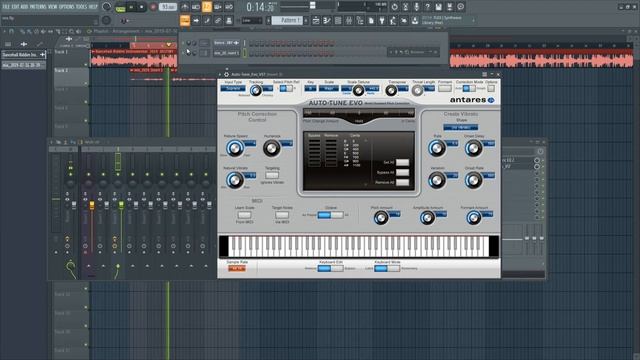This screenshot has height=360, width=640.
Task: Click the Playlist magnet snap icon
Action: pos(11,31)
